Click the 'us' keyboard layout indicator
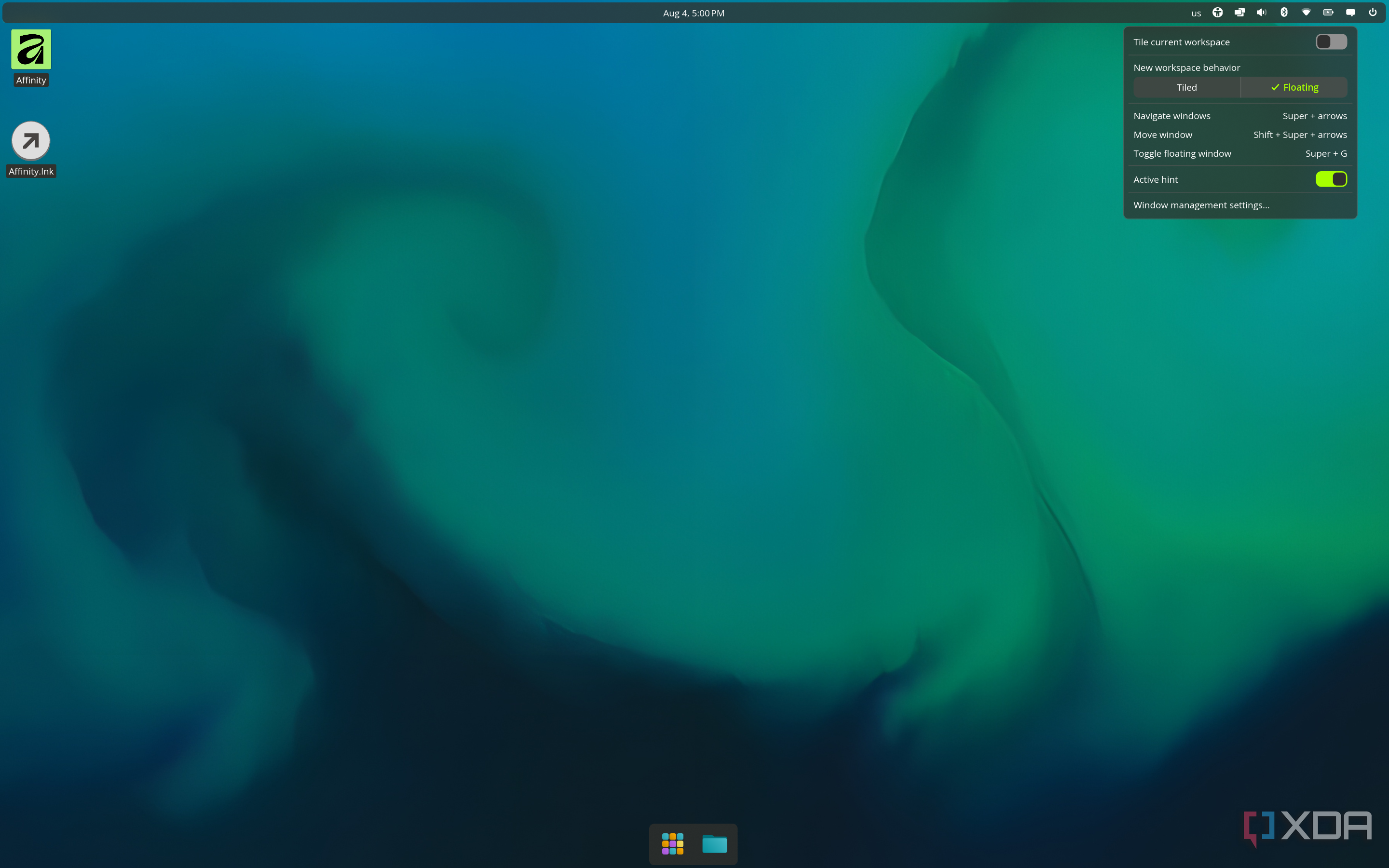This screenshot has height=868, width=1389. (1196, 13)
